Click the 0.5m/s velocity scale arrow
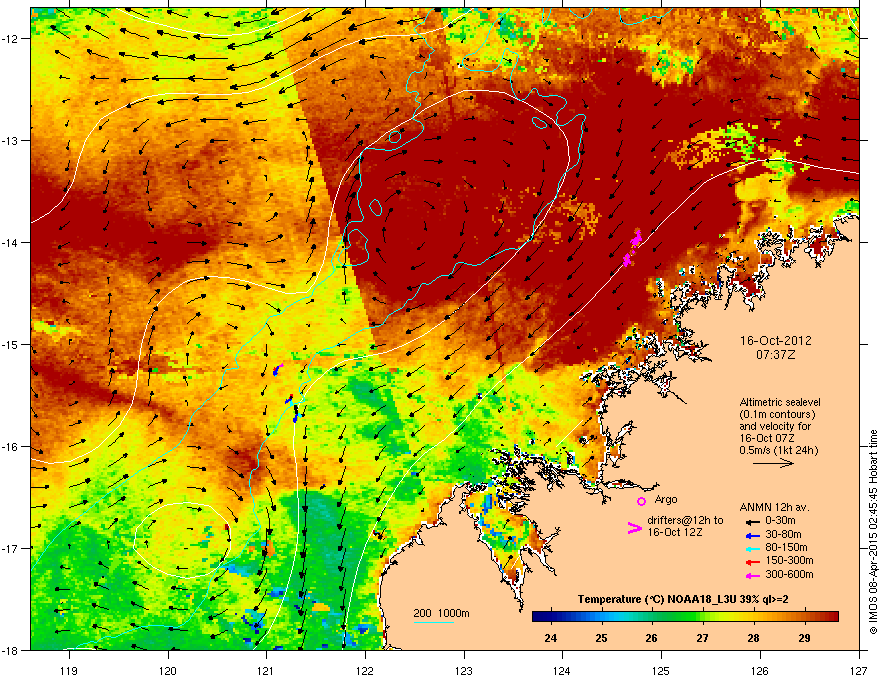 773,463
